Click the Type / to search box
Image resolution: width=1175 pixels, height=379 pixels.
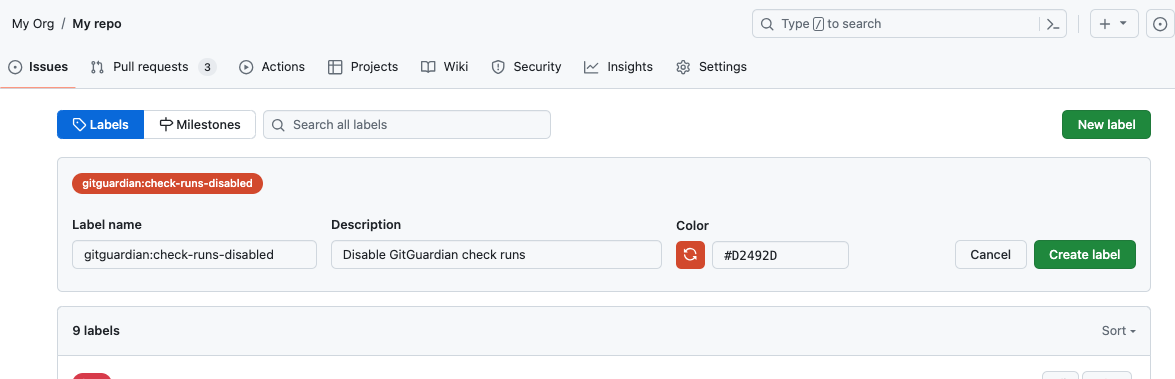tap(909, 24)
